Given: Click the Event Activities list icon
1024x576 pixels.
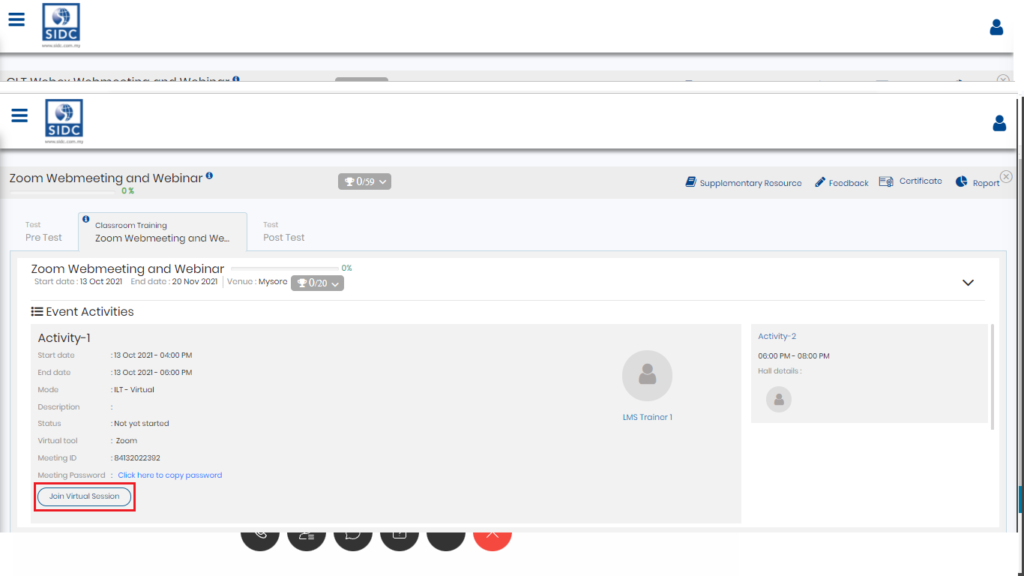Looking at the screenshot, I should tap(37, 312).
